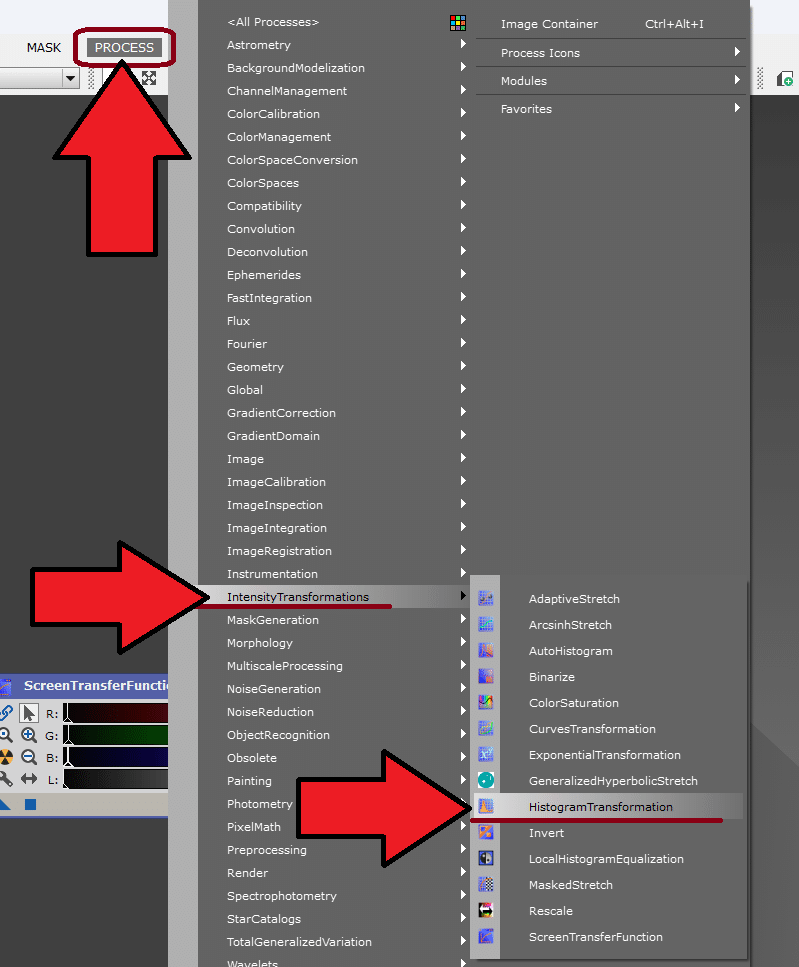Select GeneralizedHyperbolicStretch entry

pos(613,781)
